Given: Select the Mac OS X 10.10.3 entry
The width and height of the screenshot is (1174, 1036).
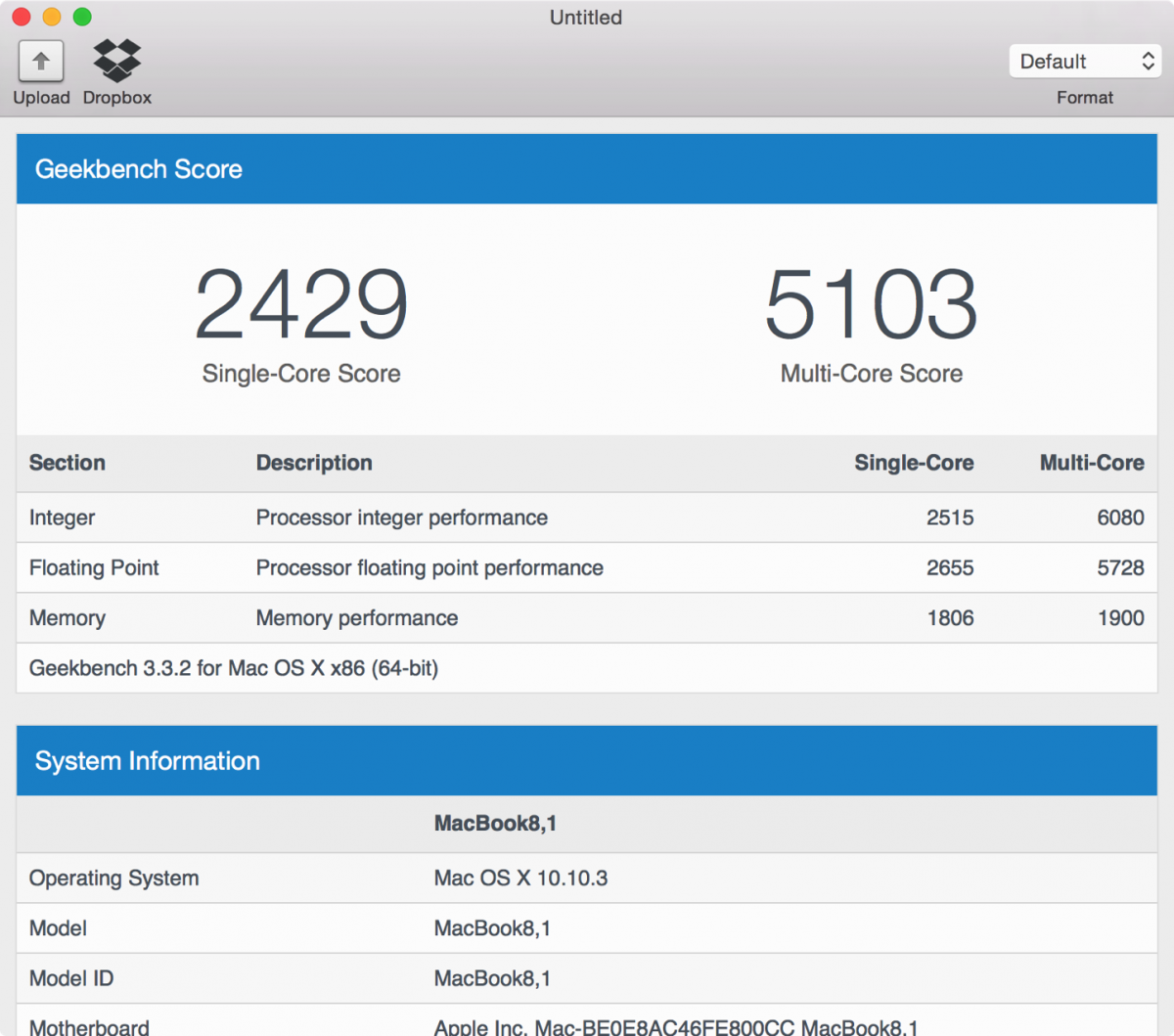Looking at the screenshot, I should point(519,878).
